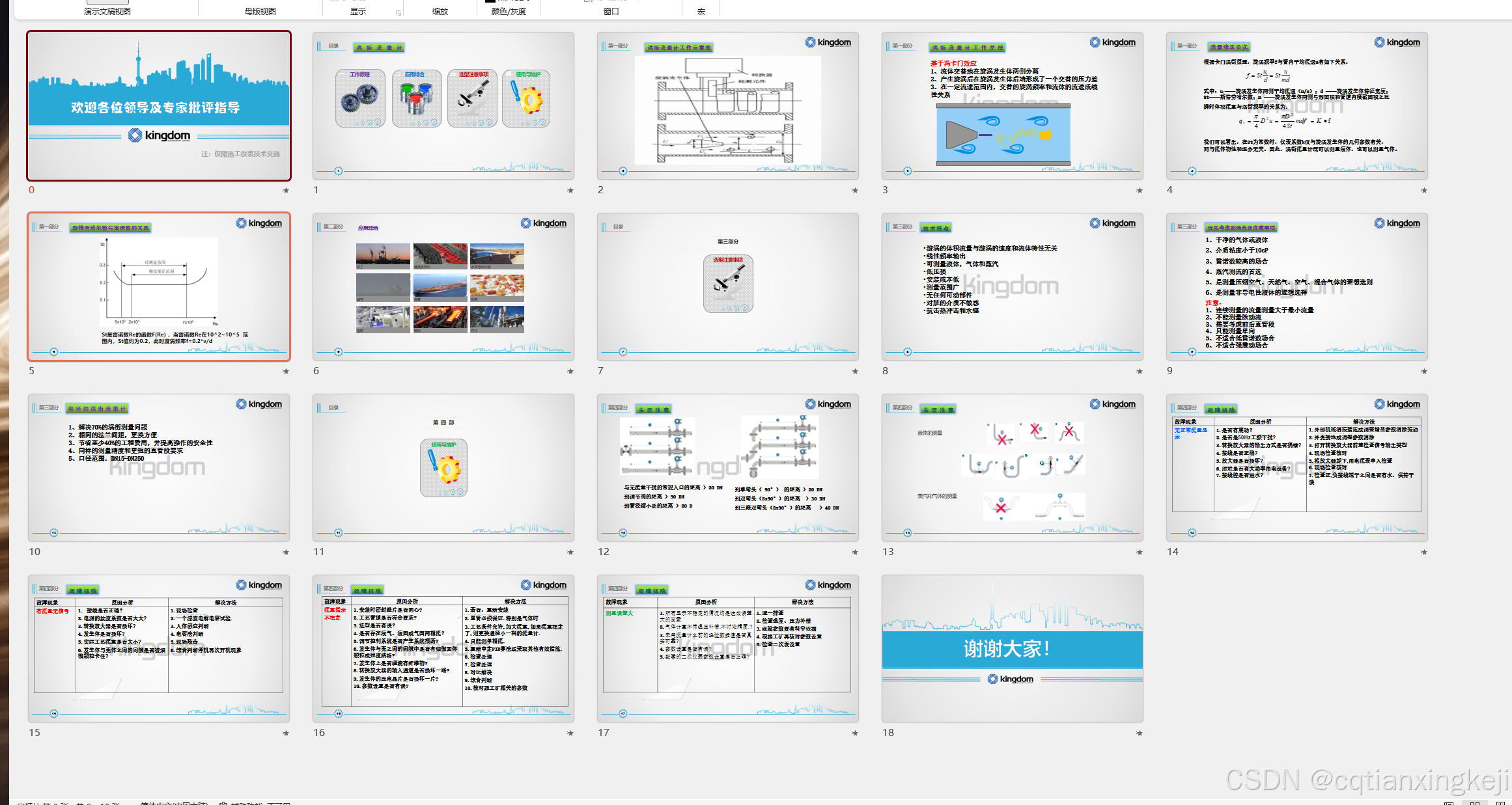Select slide 2 with the flowmeter schematic
This screenshot has width=1512, height=805.
pyautogui.click(x=727, y=105)
